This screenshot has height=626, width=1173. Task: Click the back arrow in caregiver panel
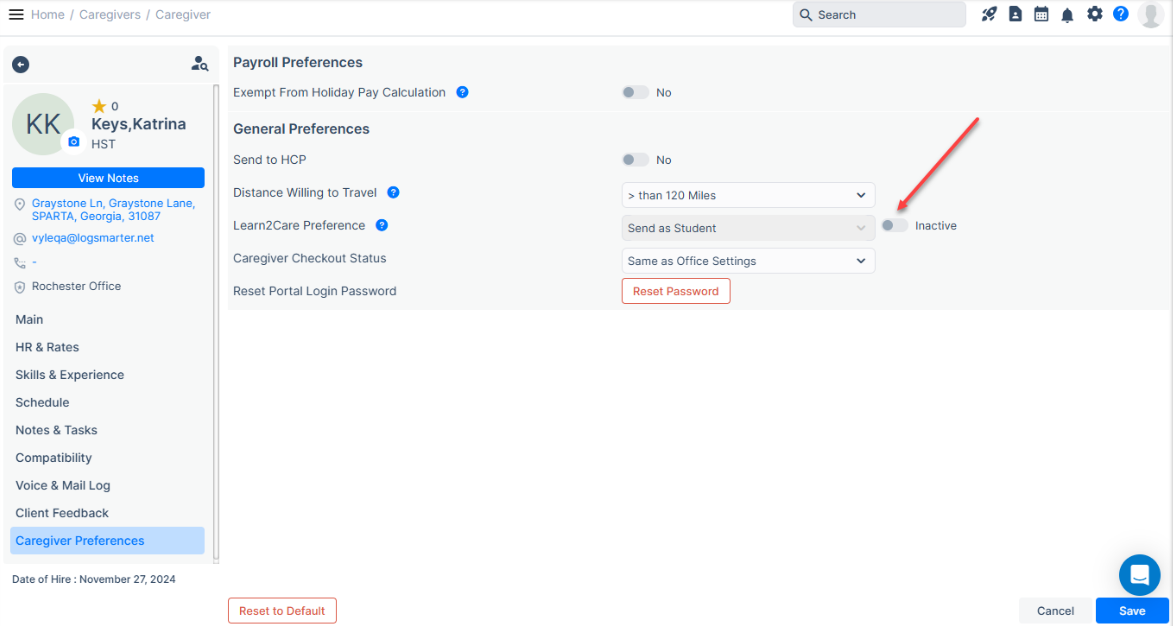tap(20, 64)
